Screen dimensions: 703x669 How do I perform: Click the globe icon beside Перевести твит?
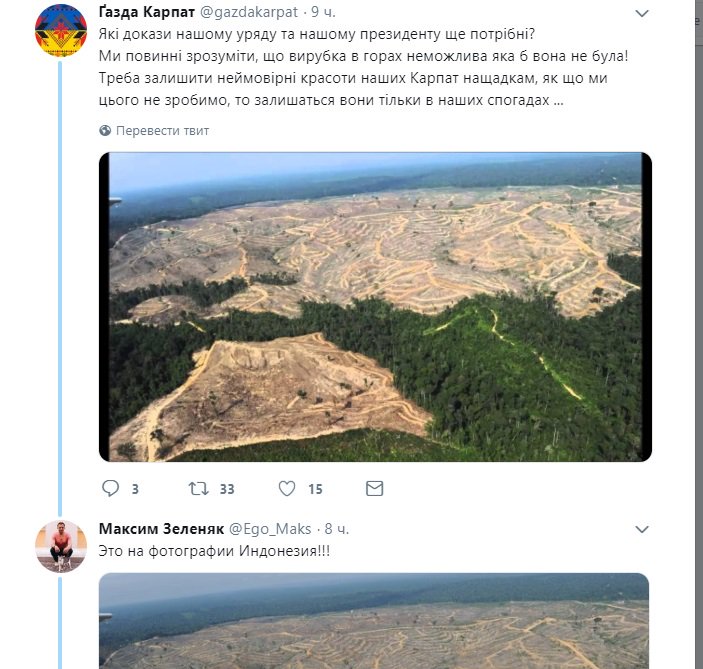tap(106, 131)
